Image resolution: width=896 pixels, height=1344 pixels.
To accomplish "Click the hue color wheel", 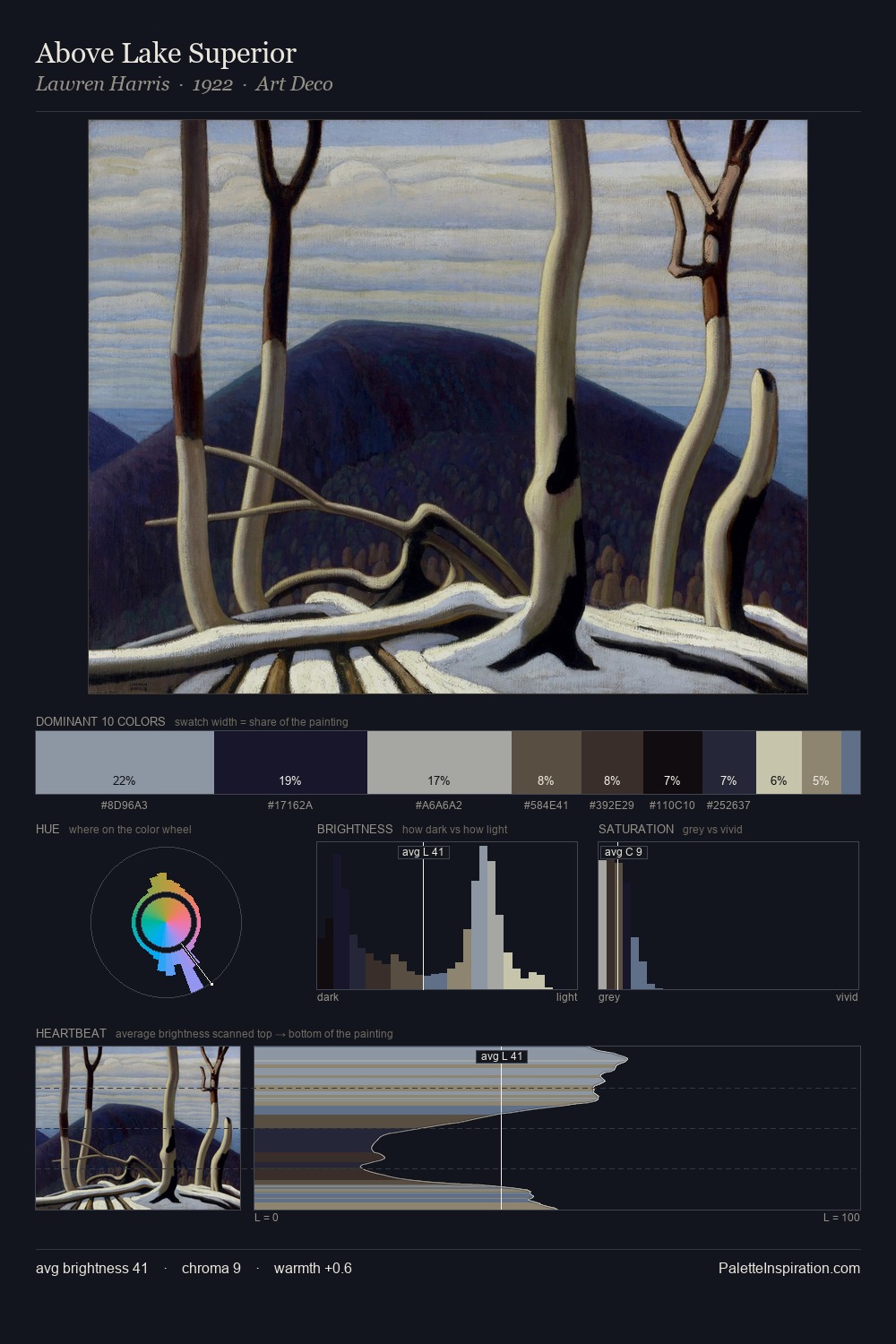I will point(166,922).
